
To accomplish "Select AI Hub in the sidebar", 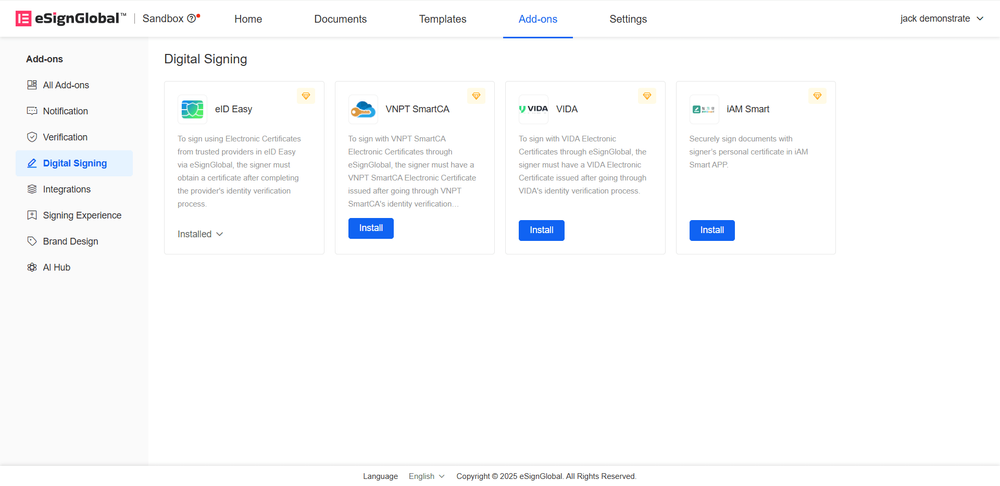I will point(56,267).
